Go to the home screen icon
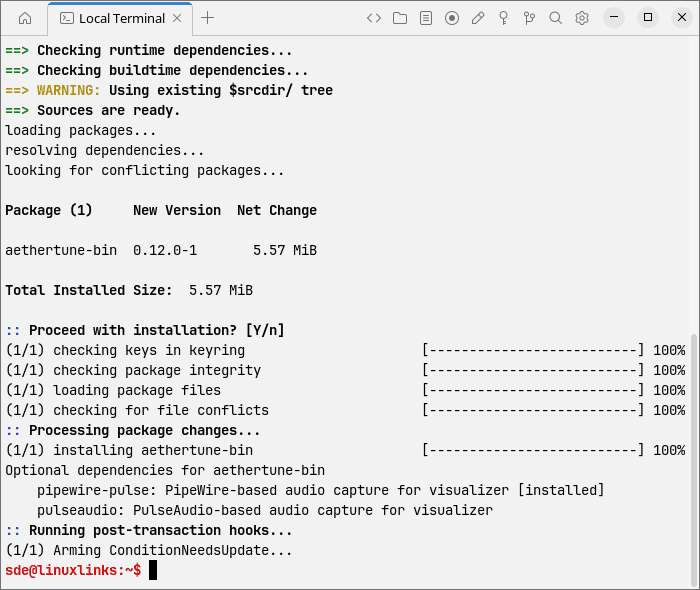The width and height of the screenshot is (700, 590). 25,18
